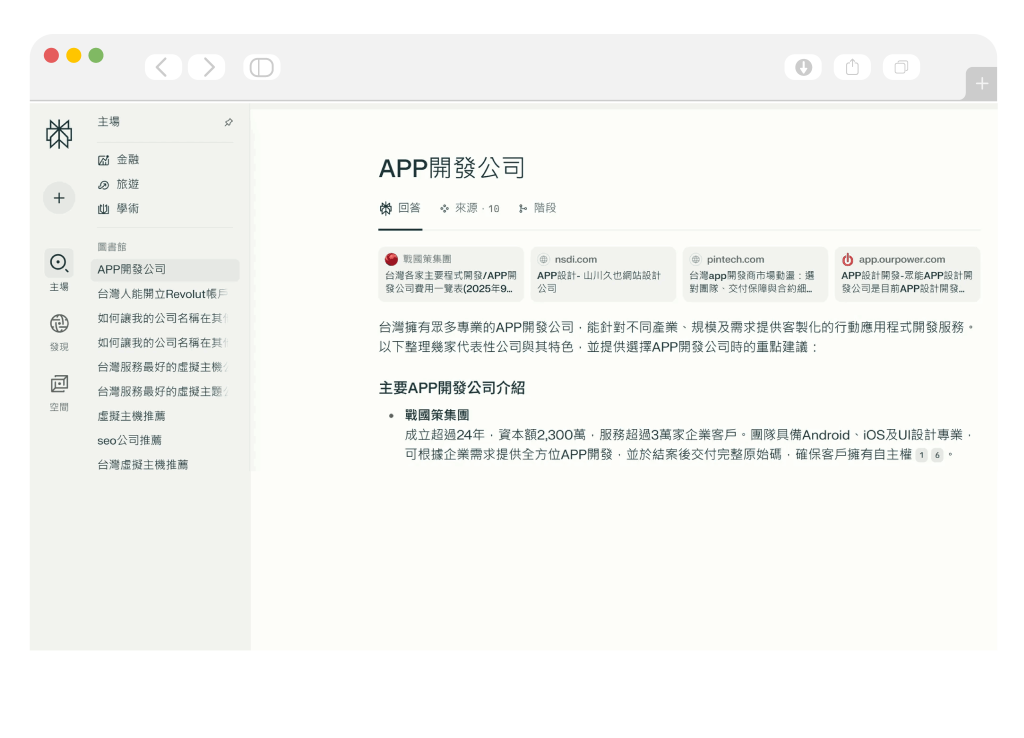Go forward with browser forward arrow
1024x738 pixels.
tap(207, 67)
